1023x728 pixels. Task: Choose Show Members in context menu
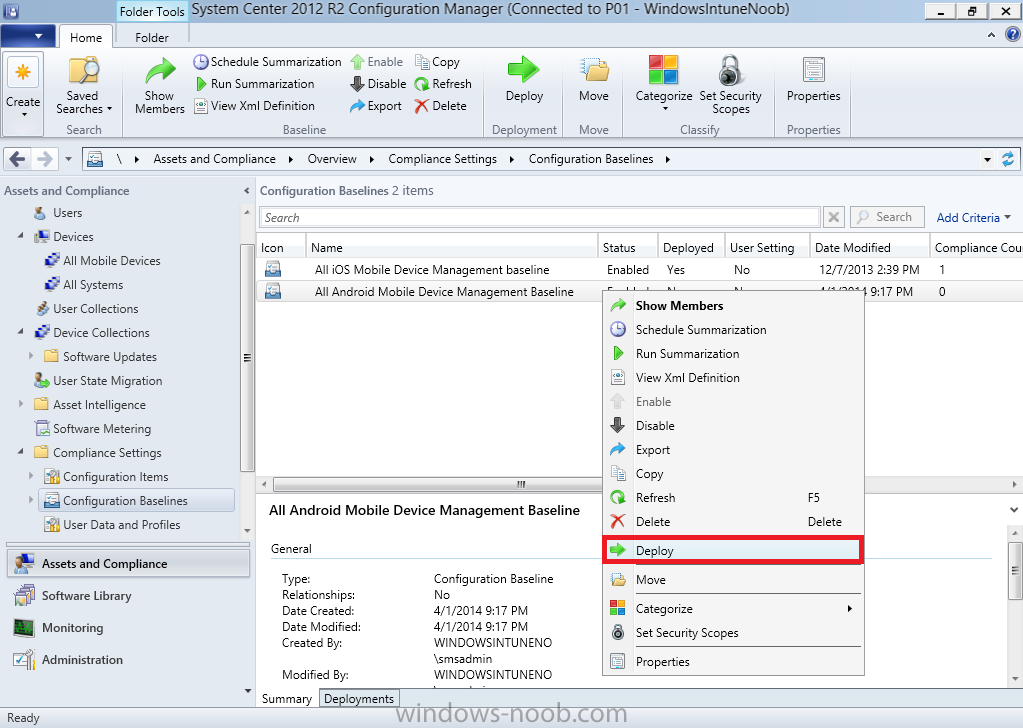tap(733, 306)
